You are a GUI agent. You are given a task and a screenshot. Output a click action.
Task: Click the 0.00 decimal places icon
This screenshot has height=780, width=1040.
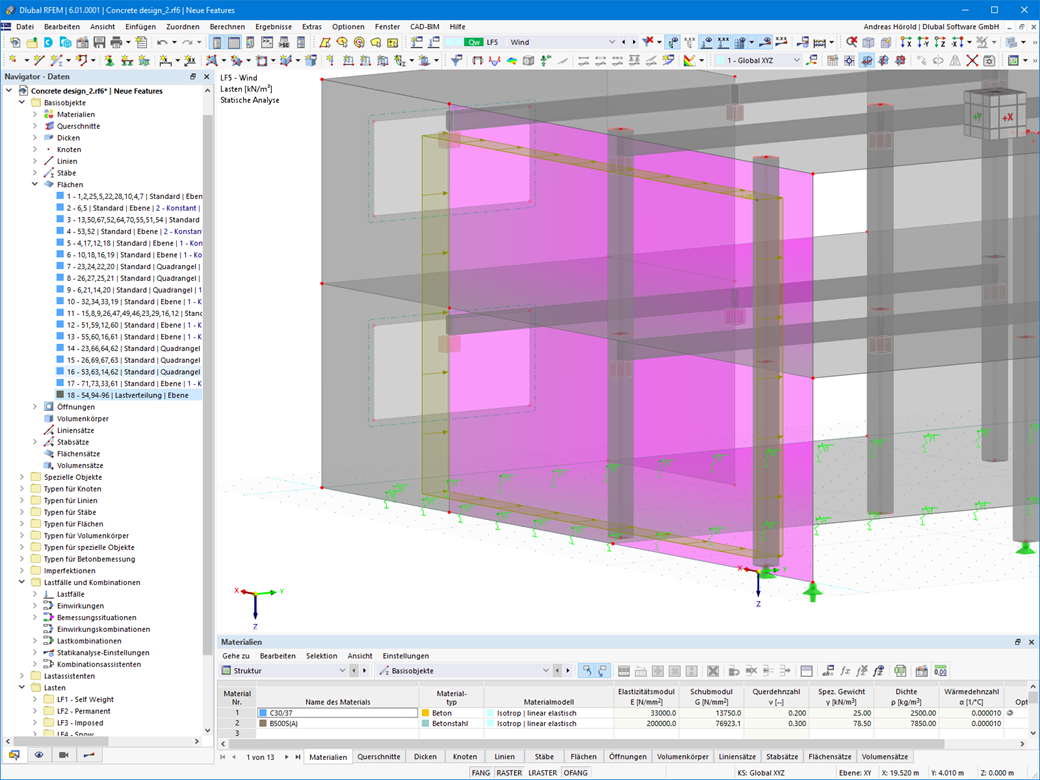pyautogui.click(x=940, y=671)
